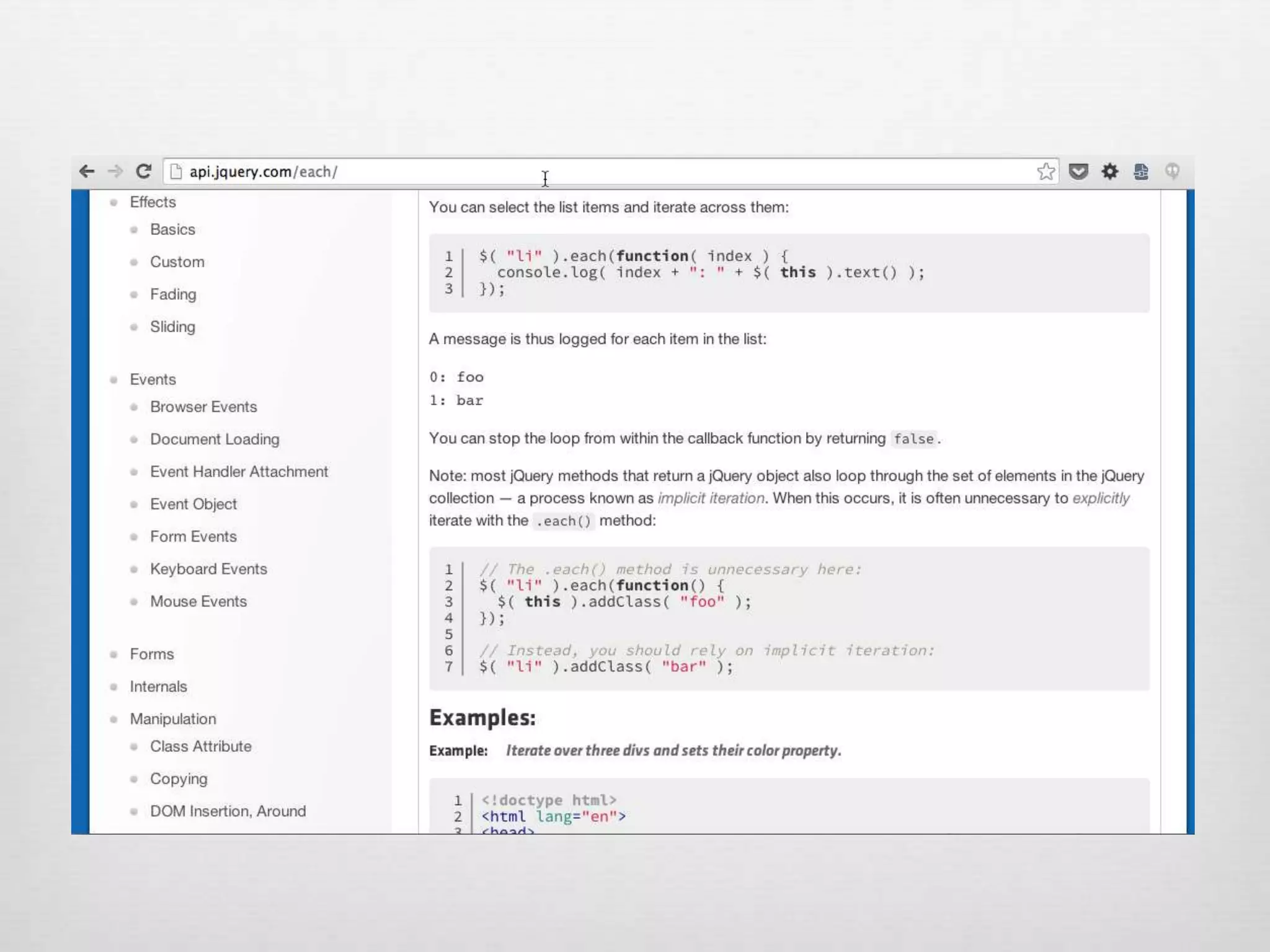Focus the api.jquery.com/each/ address bar
Image resolution: width=1270 pixels, height=952 pixels.
[558, 172]
